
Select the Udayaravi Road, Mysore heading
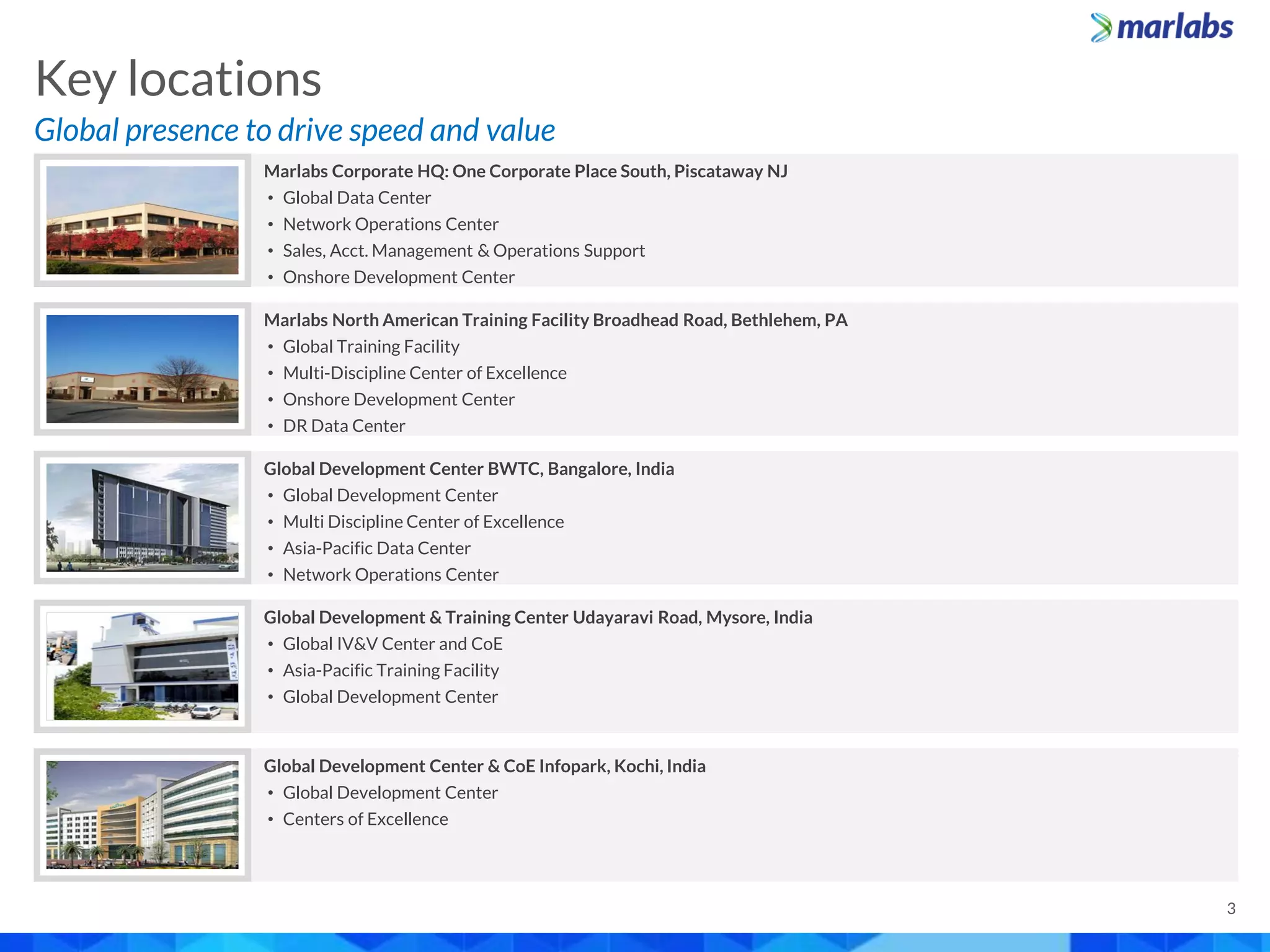coord(538,617)
